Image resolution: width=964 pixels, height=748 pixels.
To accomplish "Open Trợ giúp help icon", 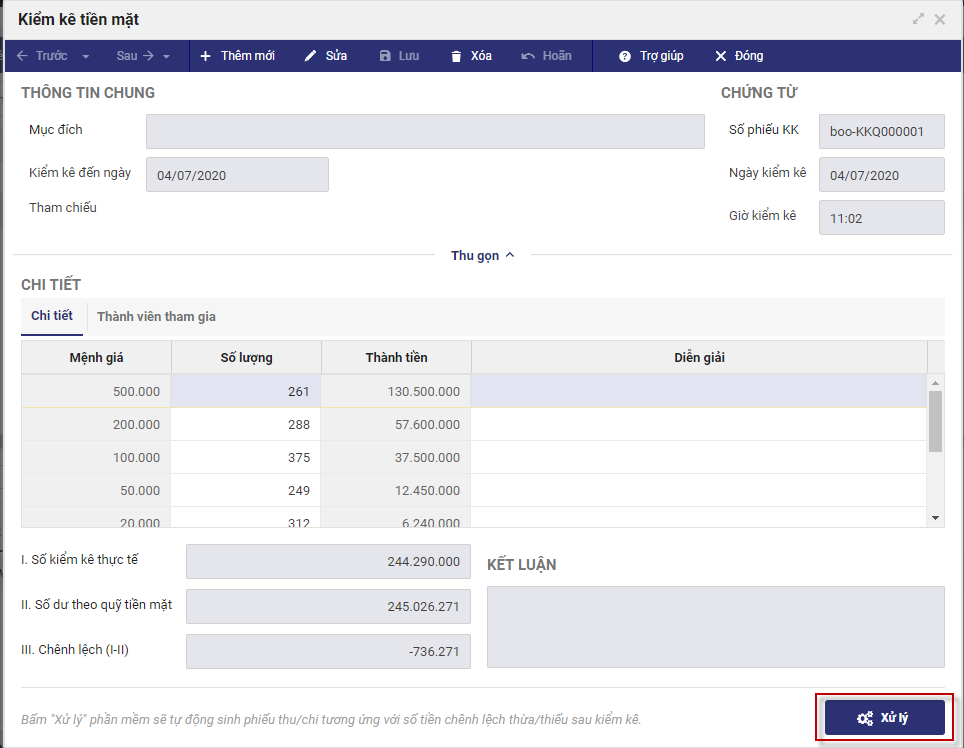I will (625, 57).
